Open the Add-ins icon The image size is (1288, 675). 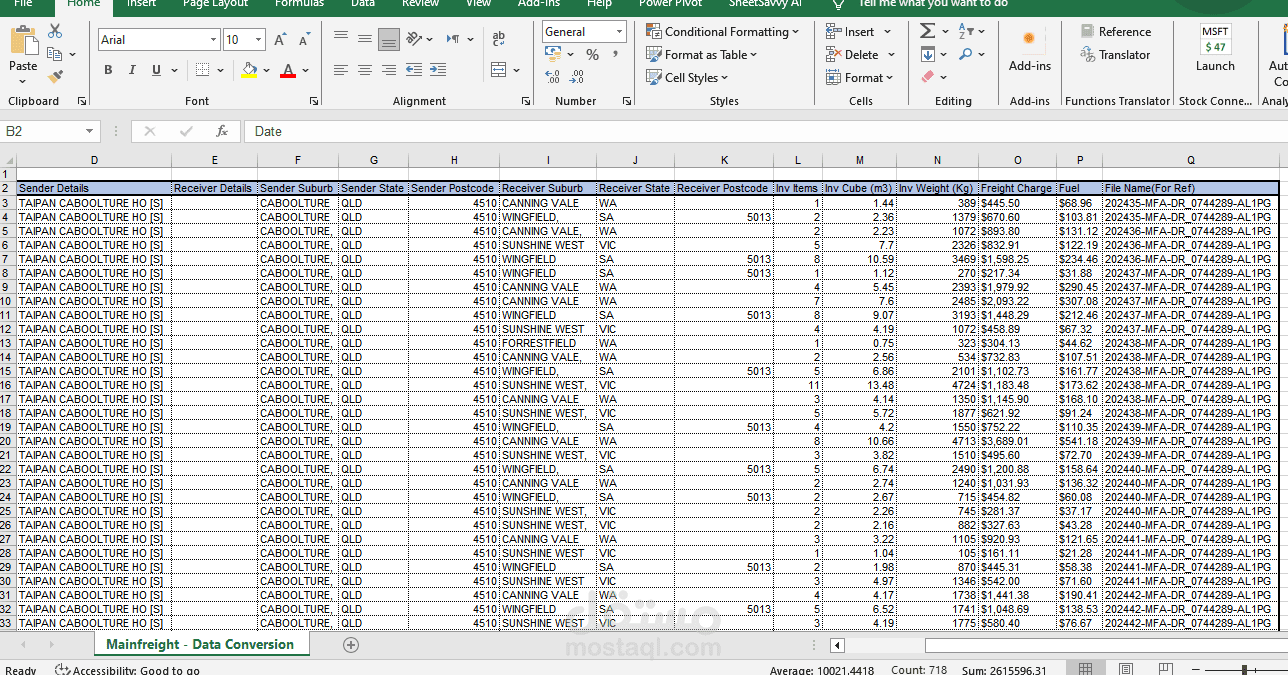1029,50
